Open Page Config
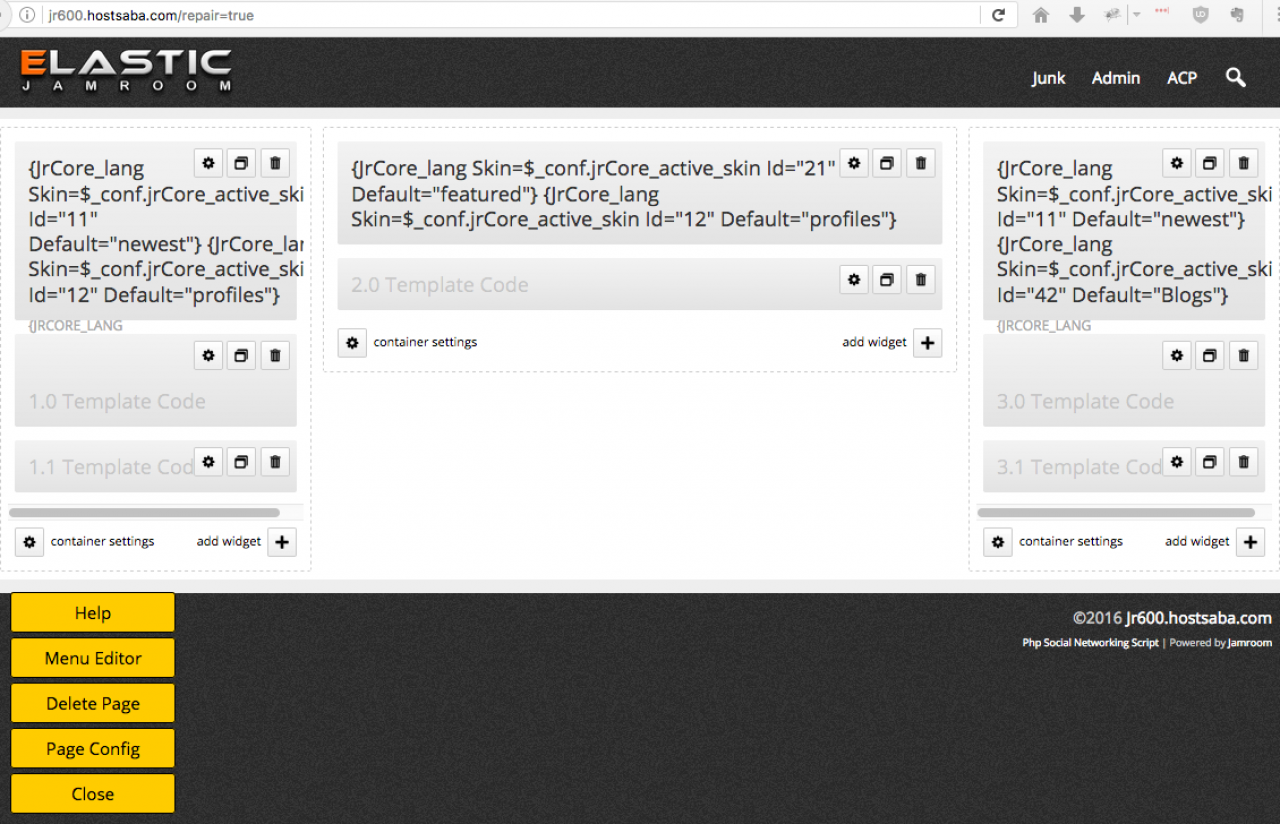1280x824 pixels. click(93, 749)
